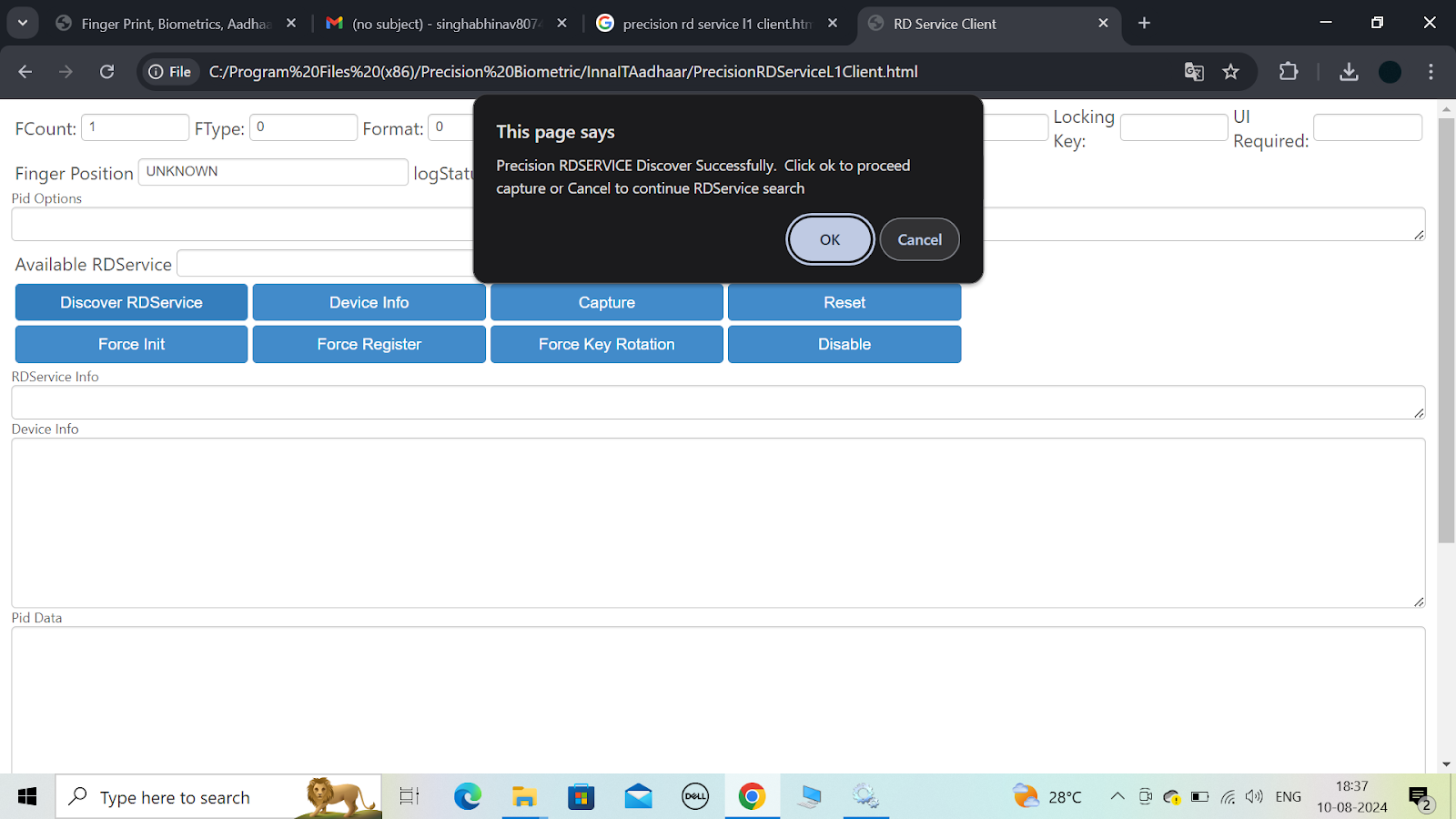This screenshot has height=819, width=1456.
Task: Click OK in the page dialog
Action: pos(829,239)
